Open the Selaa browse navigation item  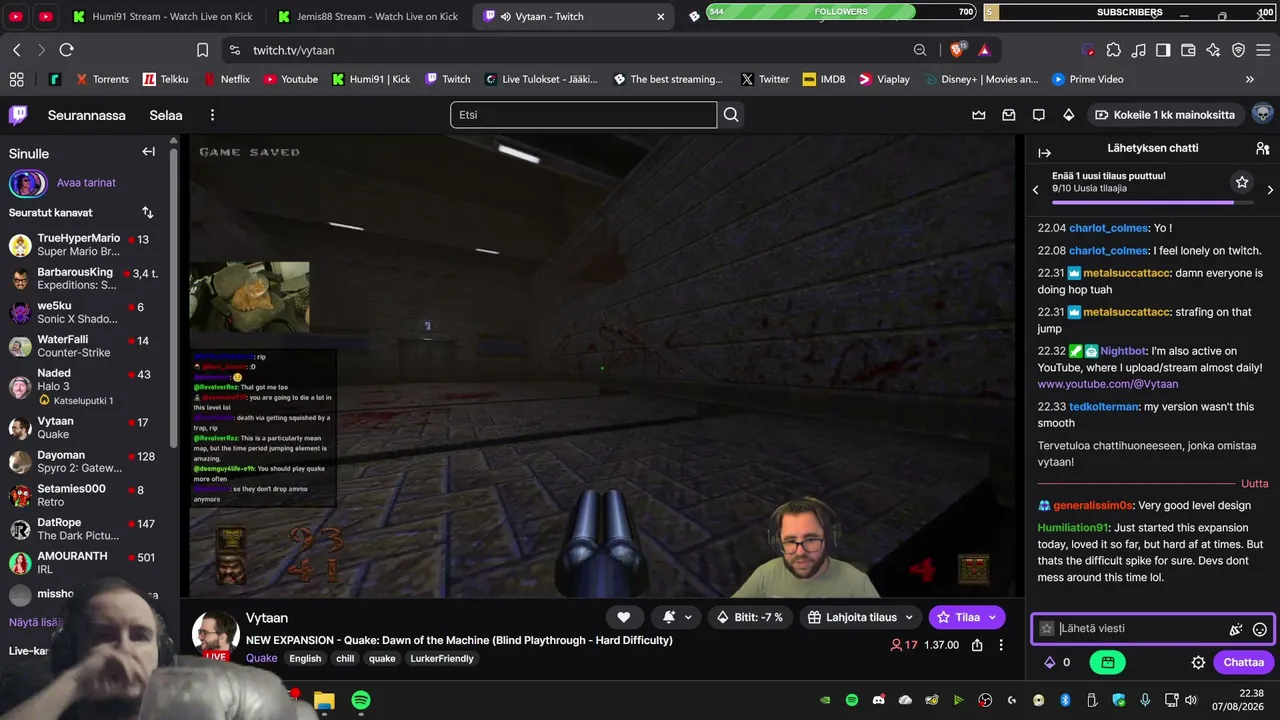pyautogui.click(x=166, y=115)
